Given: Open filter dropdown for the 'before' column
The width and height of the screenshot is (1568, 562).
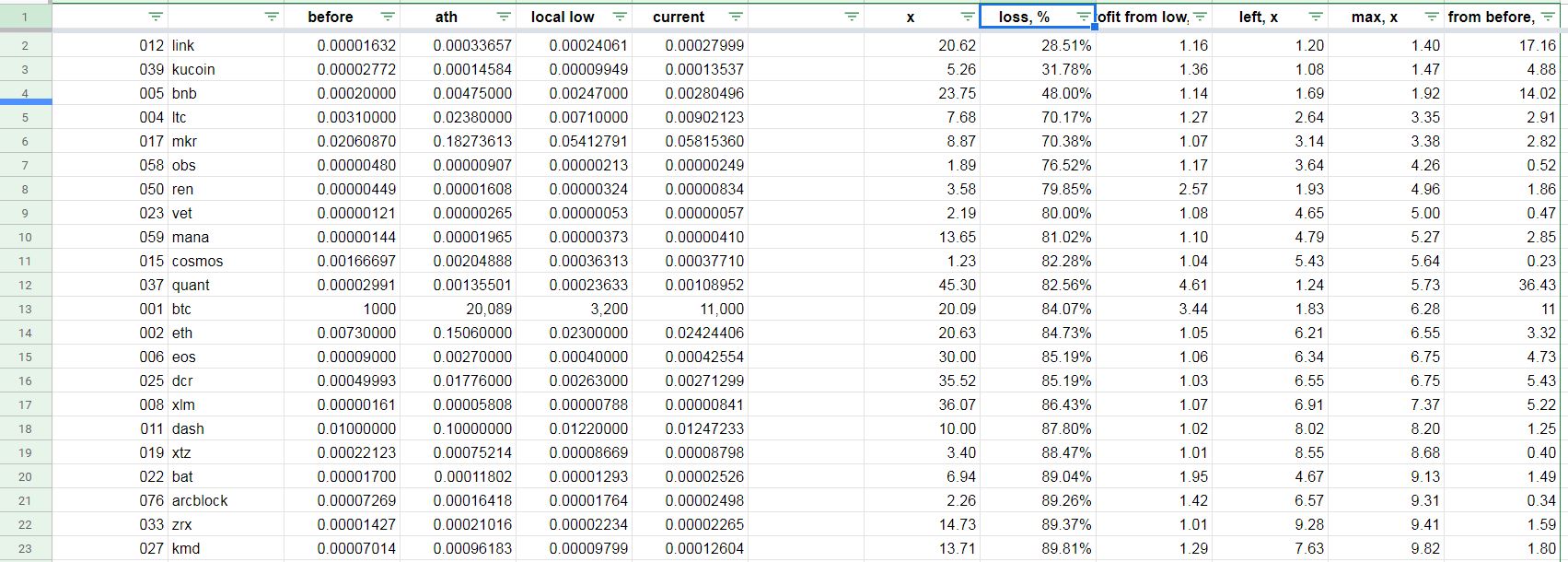Looking at the screenshot, I should pos(388,17).
